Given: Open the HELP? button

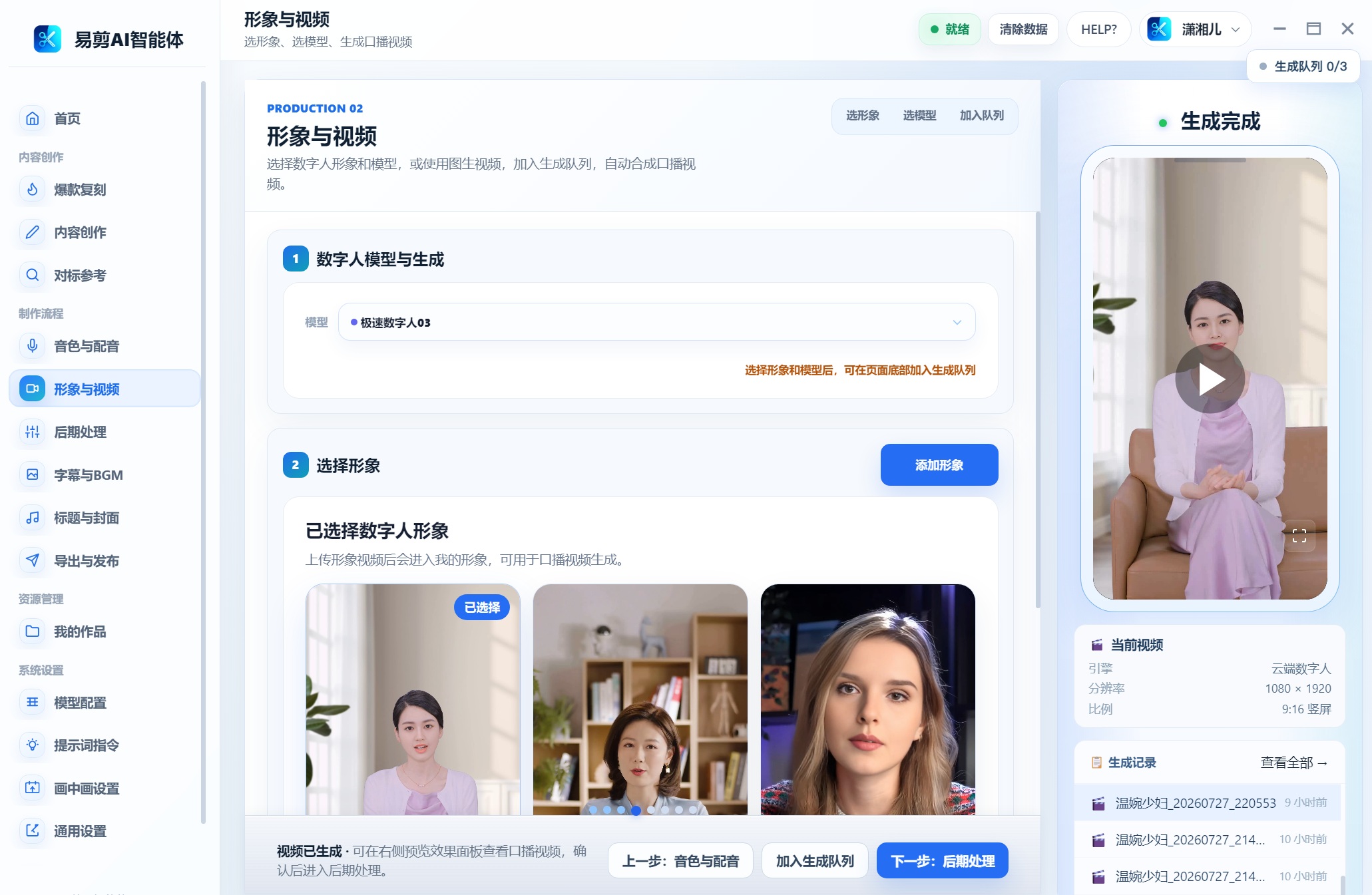Looking at the screenshot, I should [1098, 29].
